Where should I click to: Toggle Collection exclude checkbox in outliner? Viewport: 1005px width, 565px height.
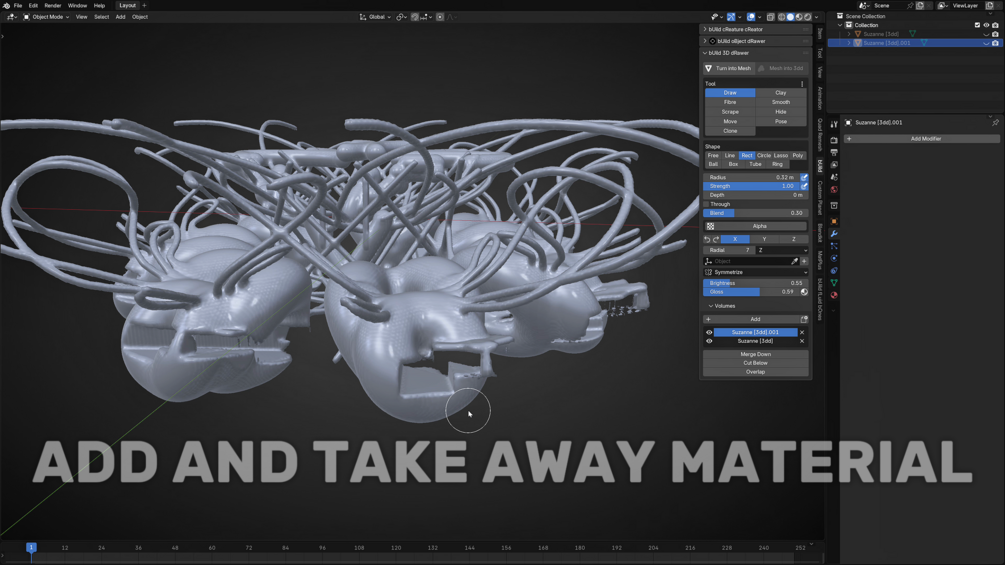click(x=977, y=25)
